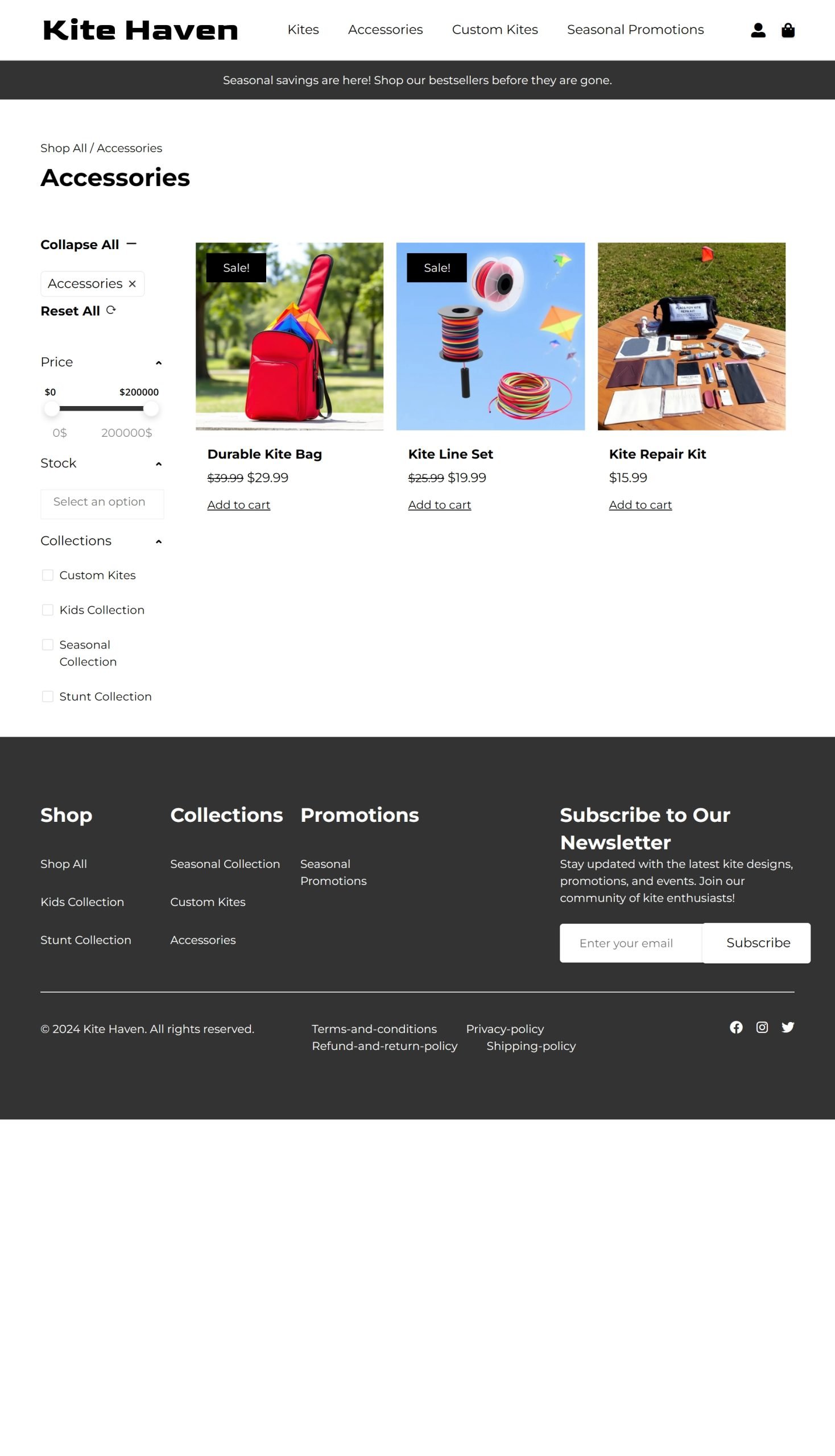
Task: Click the Reset All refresh icon
Action: click(111, 310)
